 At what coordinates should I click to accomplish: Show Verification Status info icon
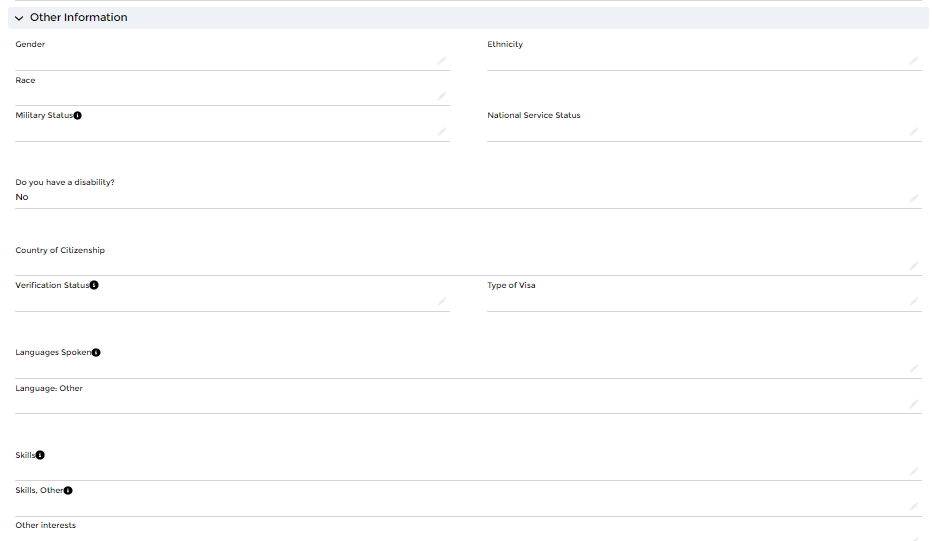(94, 285)
